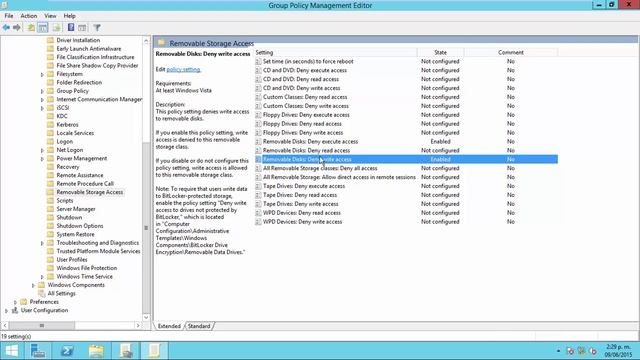This screenshot has width=640, height=360.
Task: Click the All Settings icon in tree
Action: pyautogui.click(x=41, y=293)
